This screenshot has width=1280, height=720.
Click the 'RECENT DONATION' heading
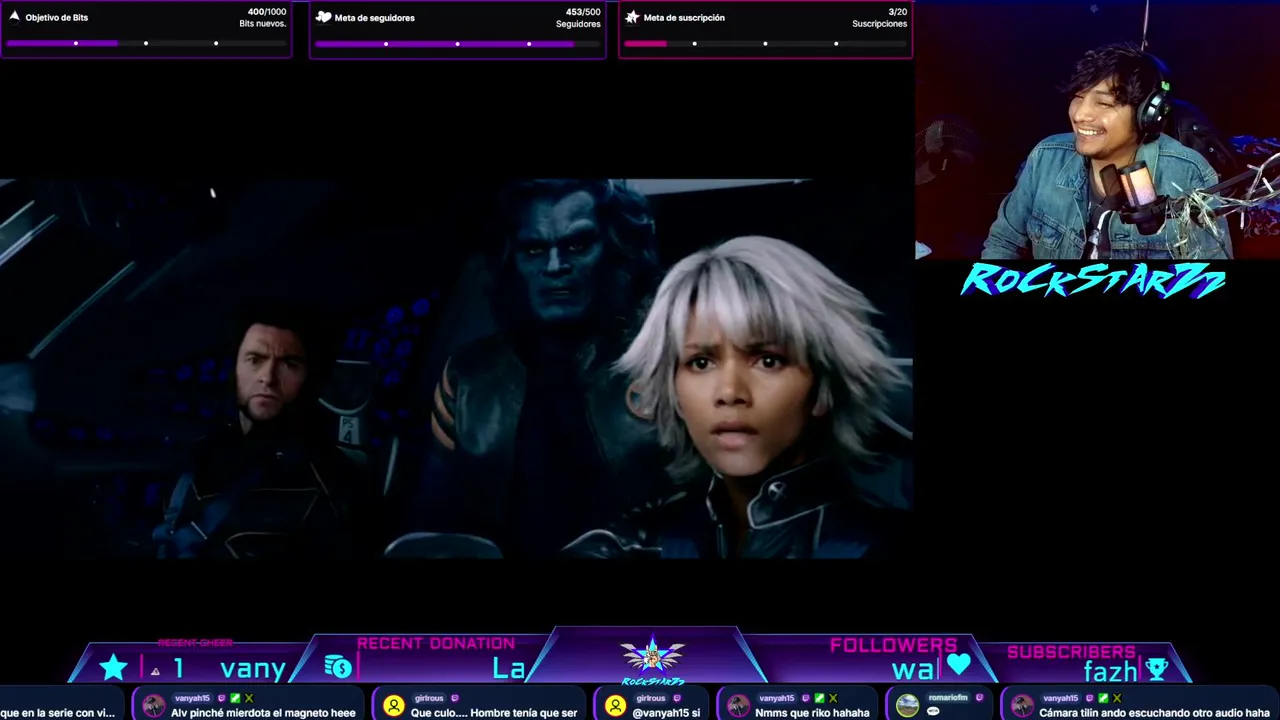(x=436, y=643)
